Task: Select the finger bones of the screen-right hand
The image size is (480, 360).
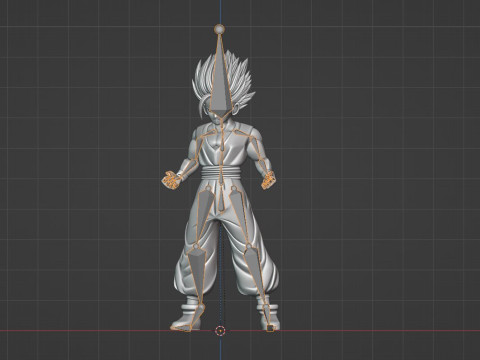Action: pyautogui.click(x=269, y=180)
